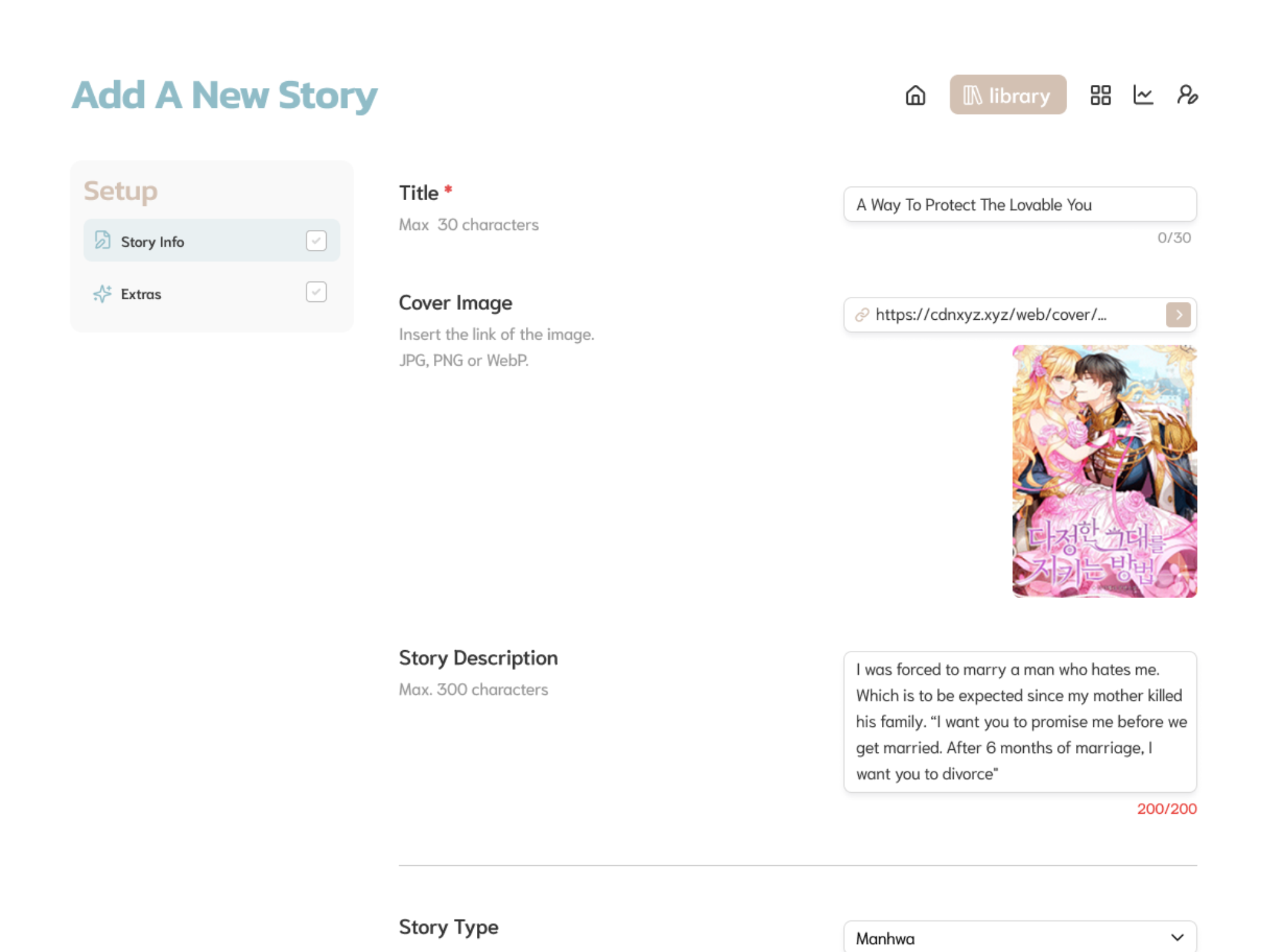1270x952 pixels.
Task: Click the Story Info document icon
Action: point(102,240)
